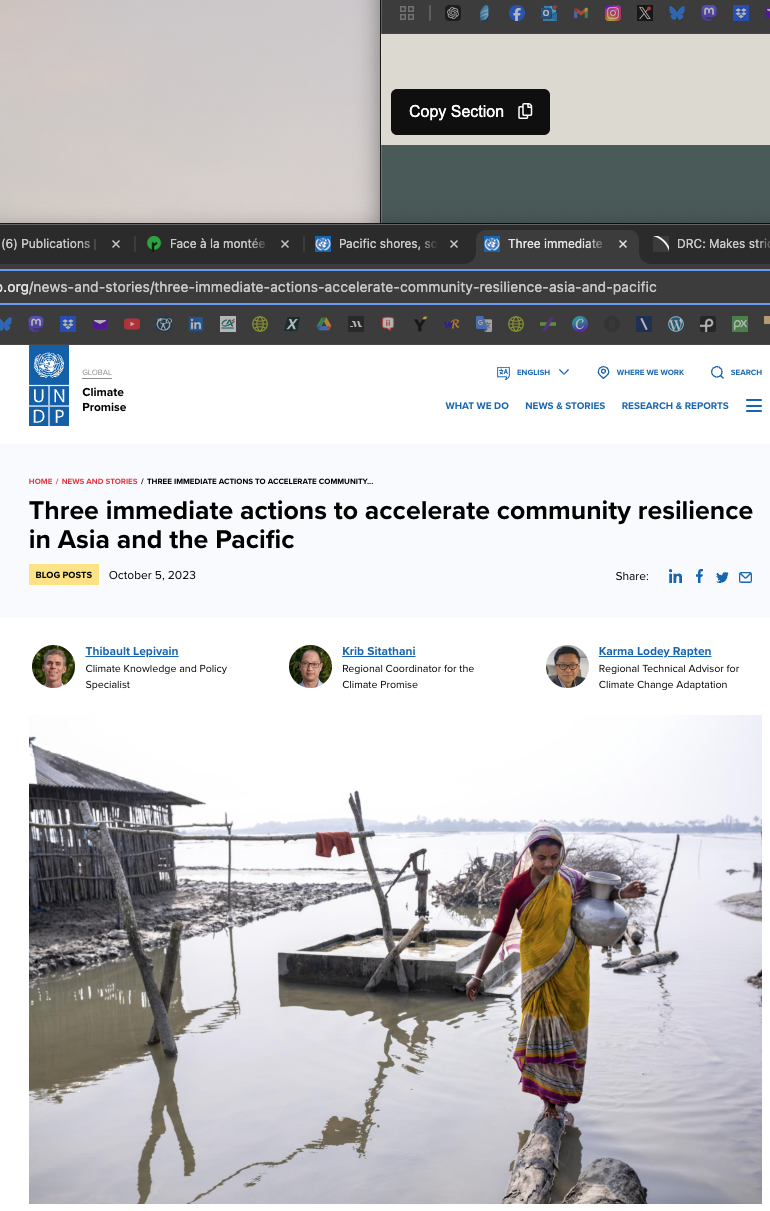Open the YouTube bookmark in bookmarks bar
770x1211 pixels.
click(132, 324)
